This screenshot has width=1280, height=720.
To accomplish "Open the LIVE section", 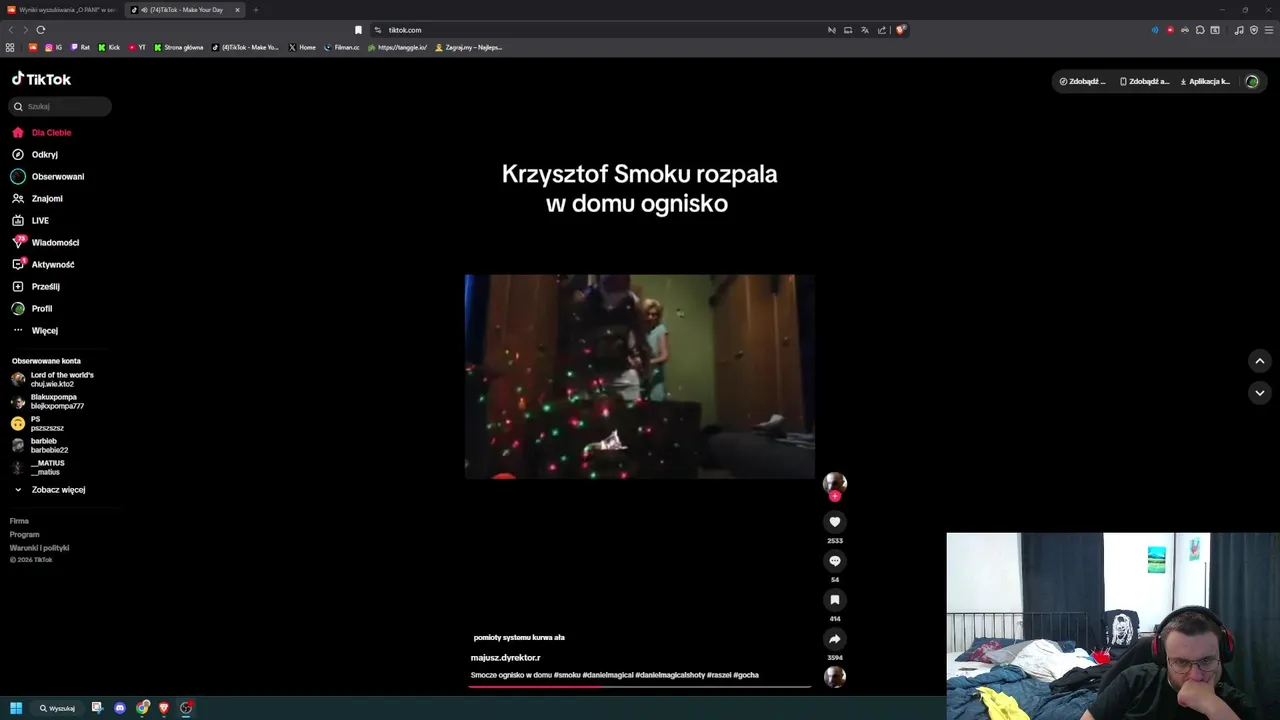I will click(x=30, y=220).
